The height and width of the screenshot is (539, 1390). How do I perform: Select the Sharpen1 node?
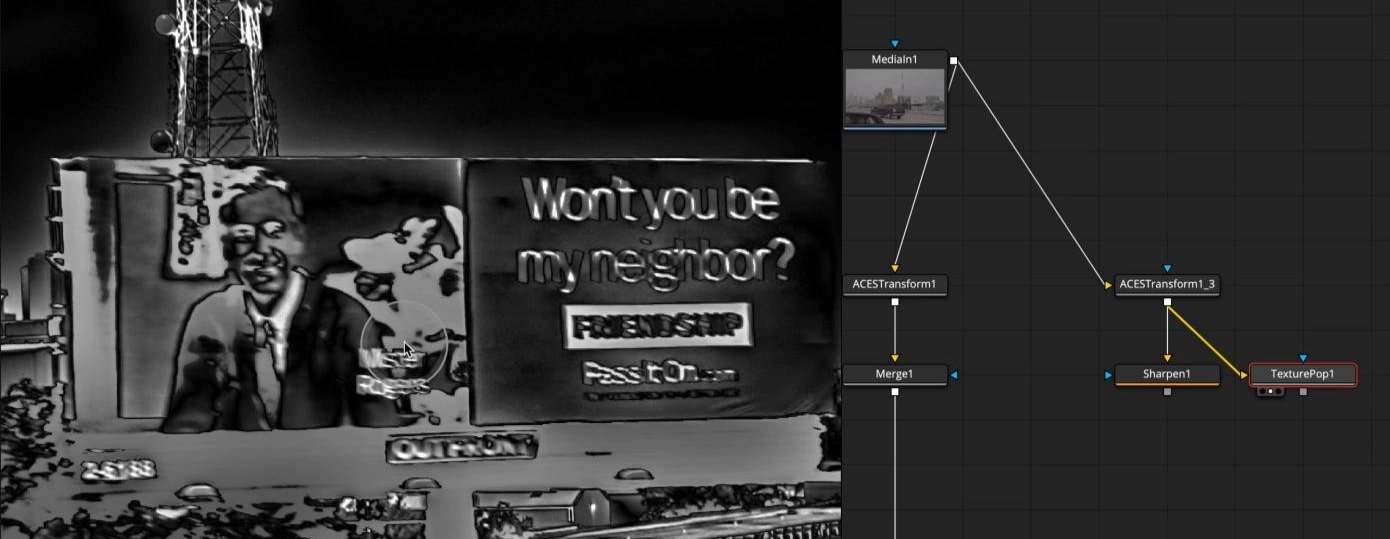pyautogui.click(x=1167, y=374)
